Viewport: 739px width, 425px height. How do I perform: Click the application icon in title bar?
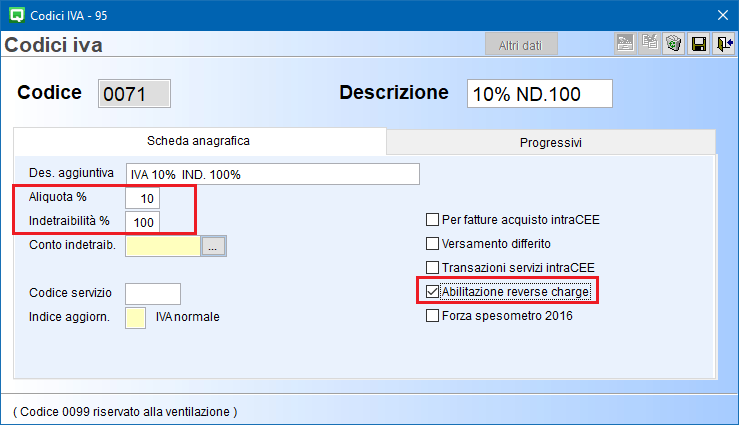pos(15,14)
